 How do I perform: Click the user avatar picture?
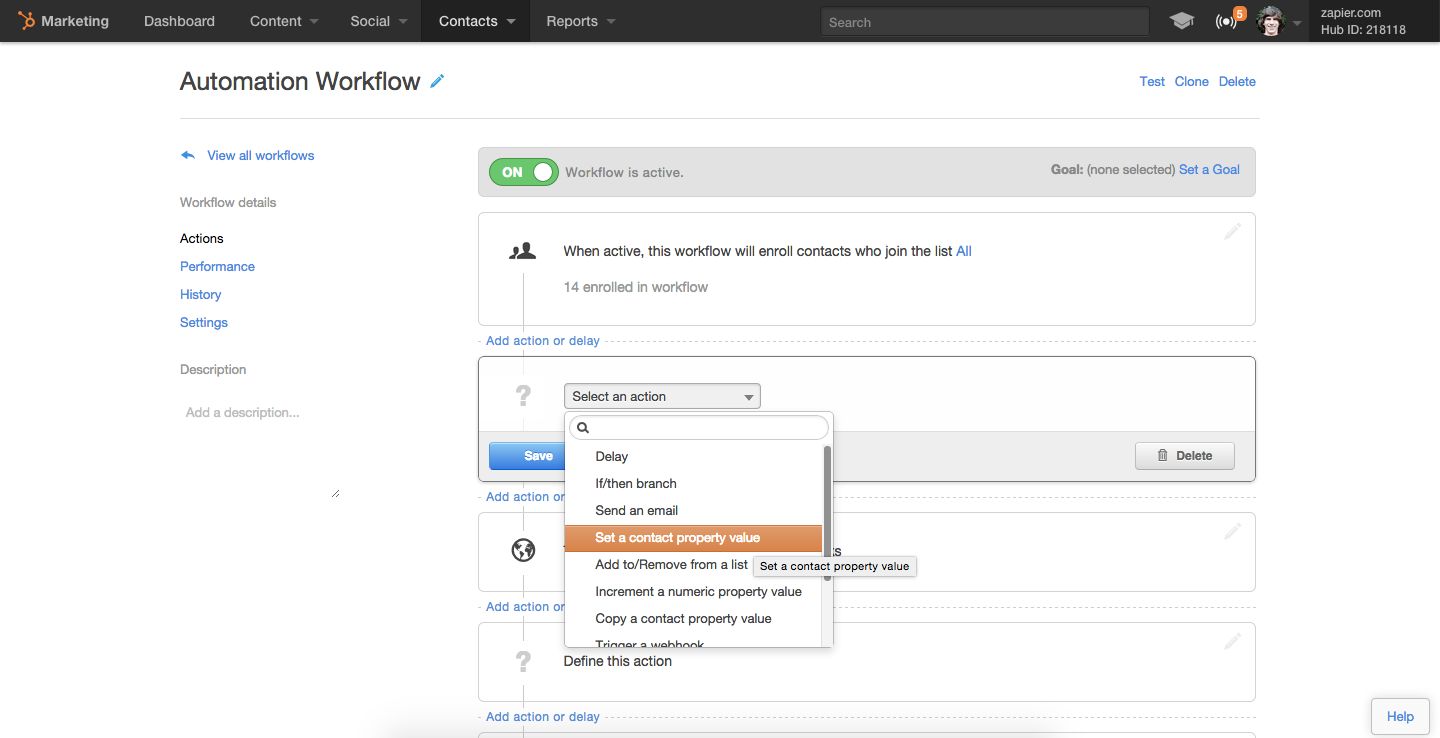tap(1270, 21)
